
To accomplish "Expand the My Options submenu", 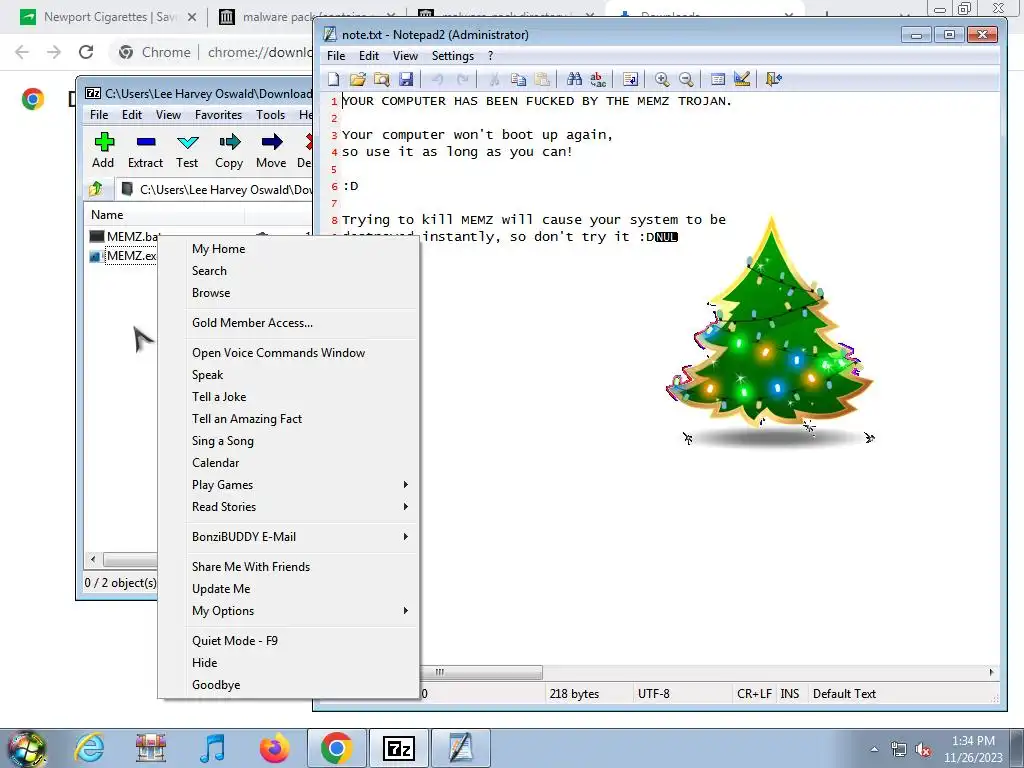I will coord(301,611).
